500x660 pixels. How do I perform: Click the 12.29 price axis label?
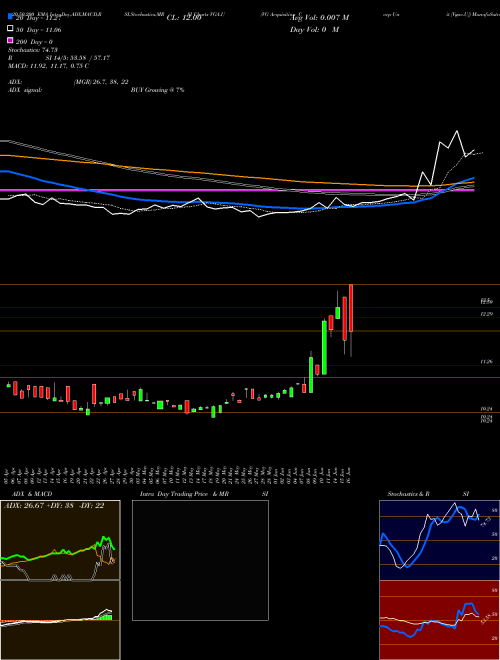coord(487,314)
